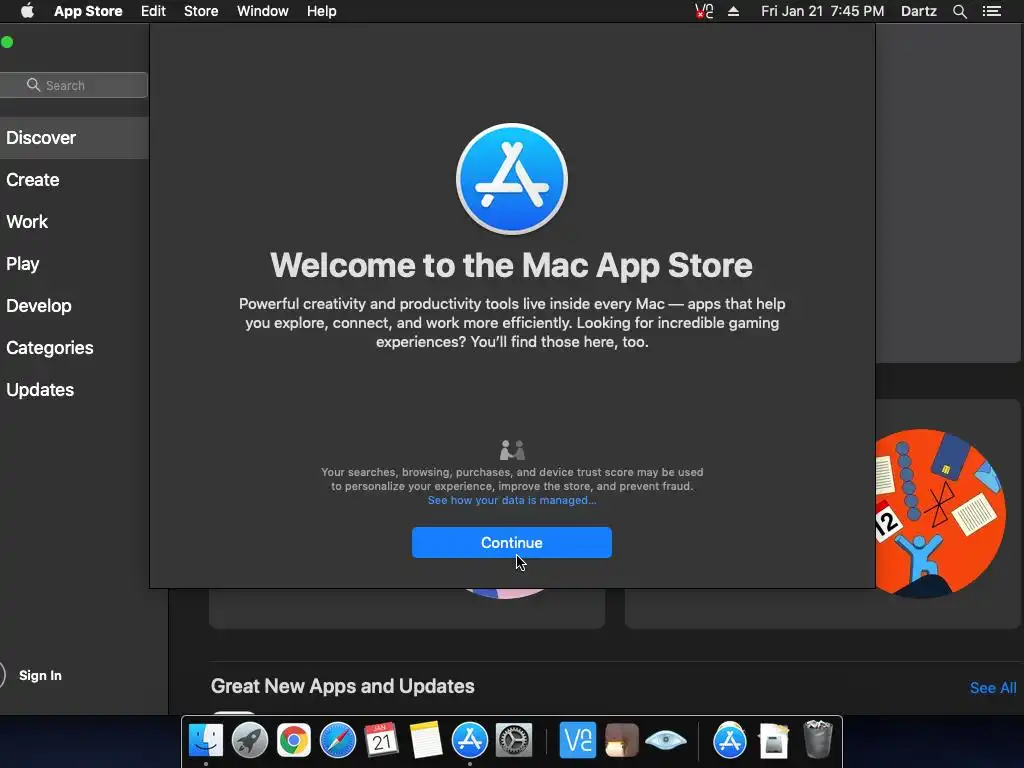Screen dimensions: 1024x768
Task: Open the Window menu
Action: [263, 11]
